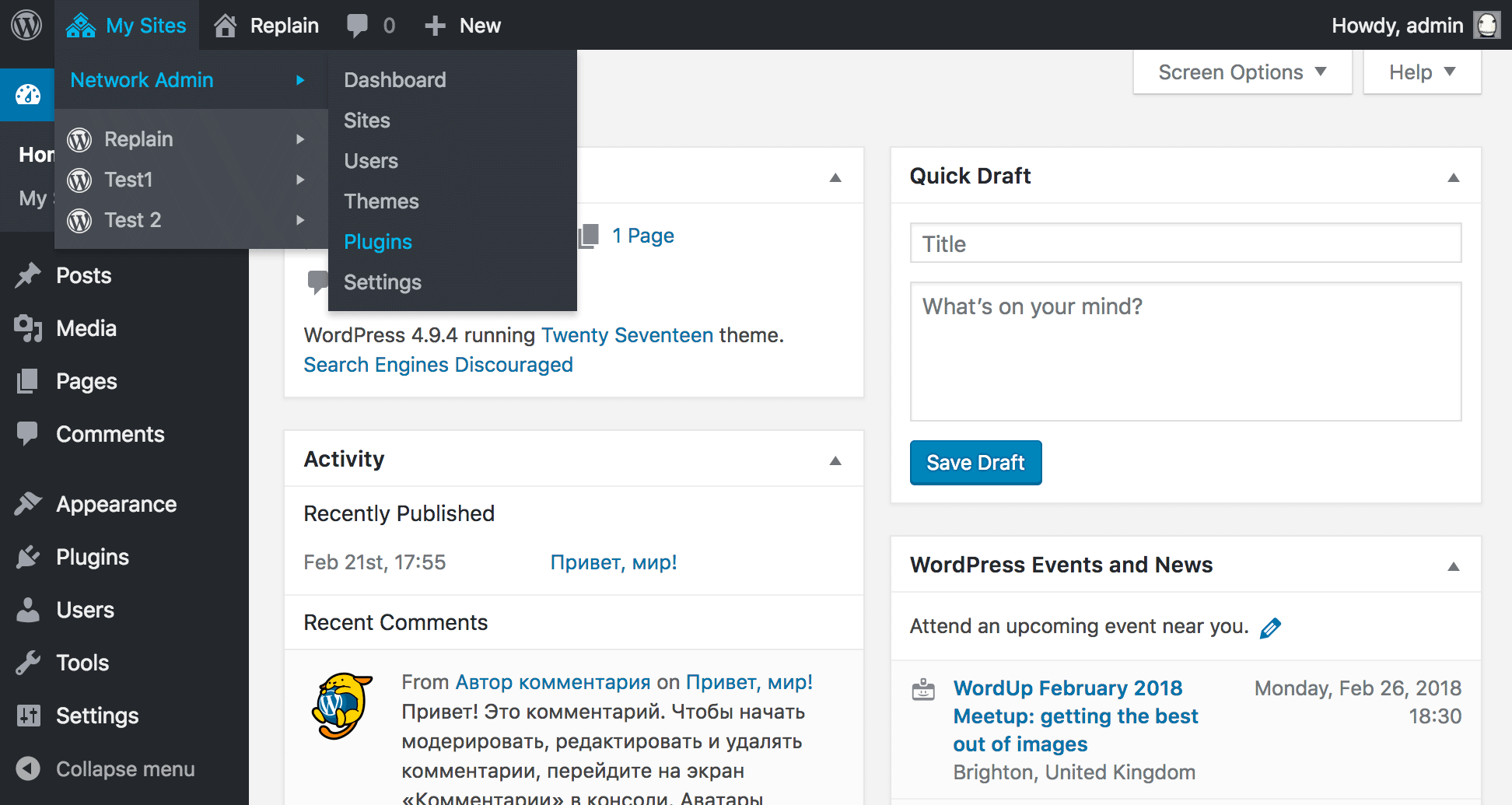The width and height of the screenshot is (1512, 805).
Task: Select Settings in Network Admin submenu
Action: 383,282
